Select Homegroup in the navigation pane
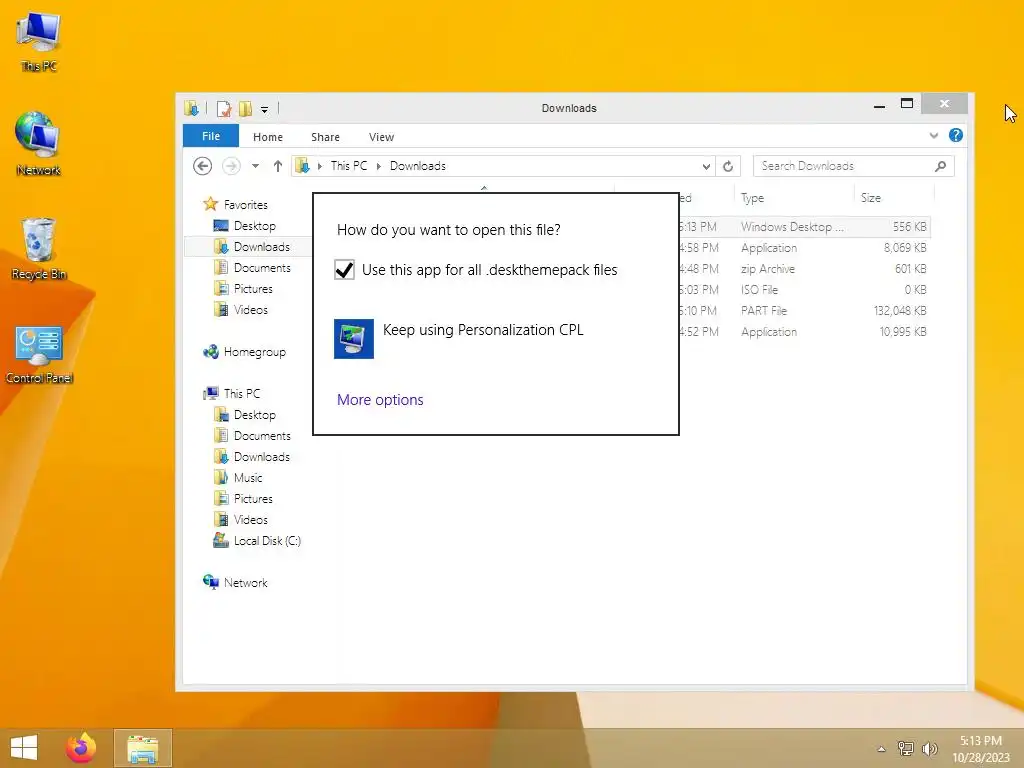Viewport: 1024px width, 768px height. point(255,352)
